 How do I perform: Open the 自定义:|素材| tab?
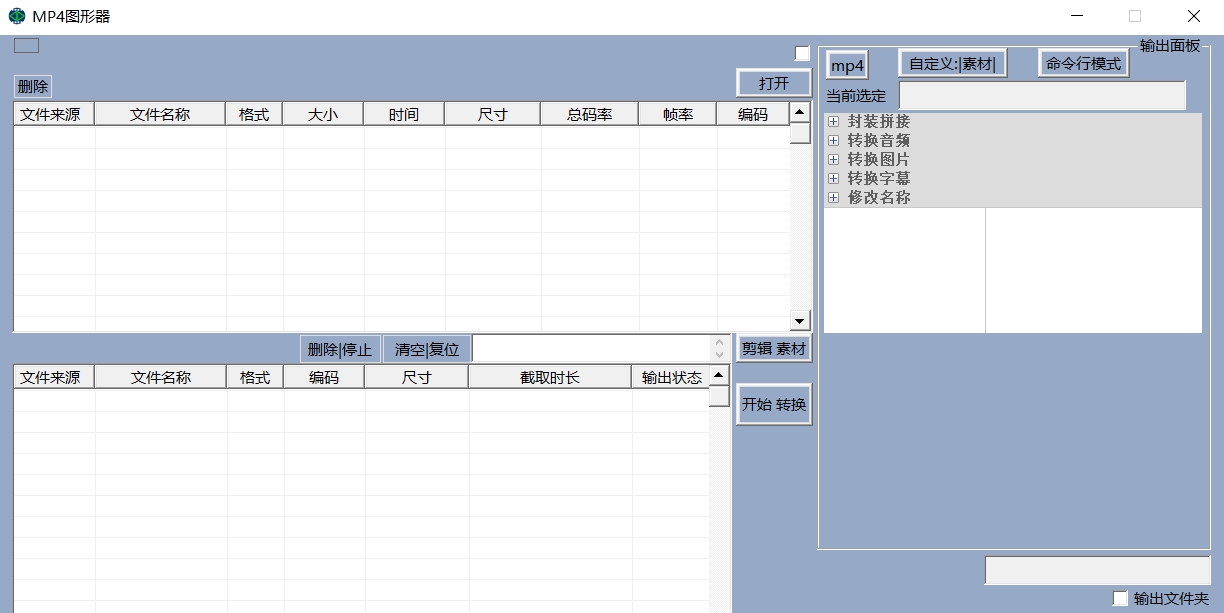952,64
